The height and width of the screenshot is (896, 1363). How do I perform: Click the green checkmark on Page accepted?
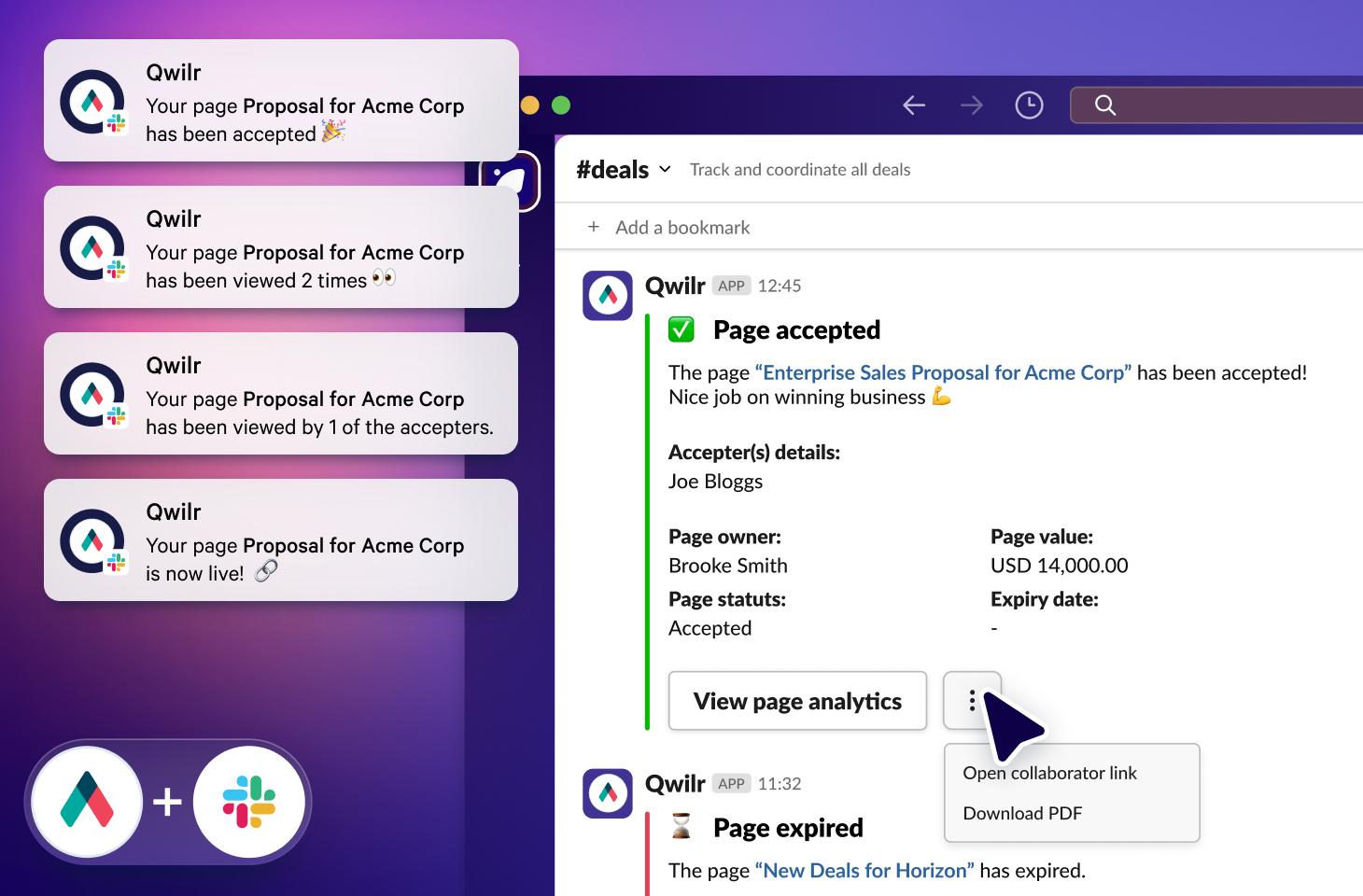tap(681, 329)
